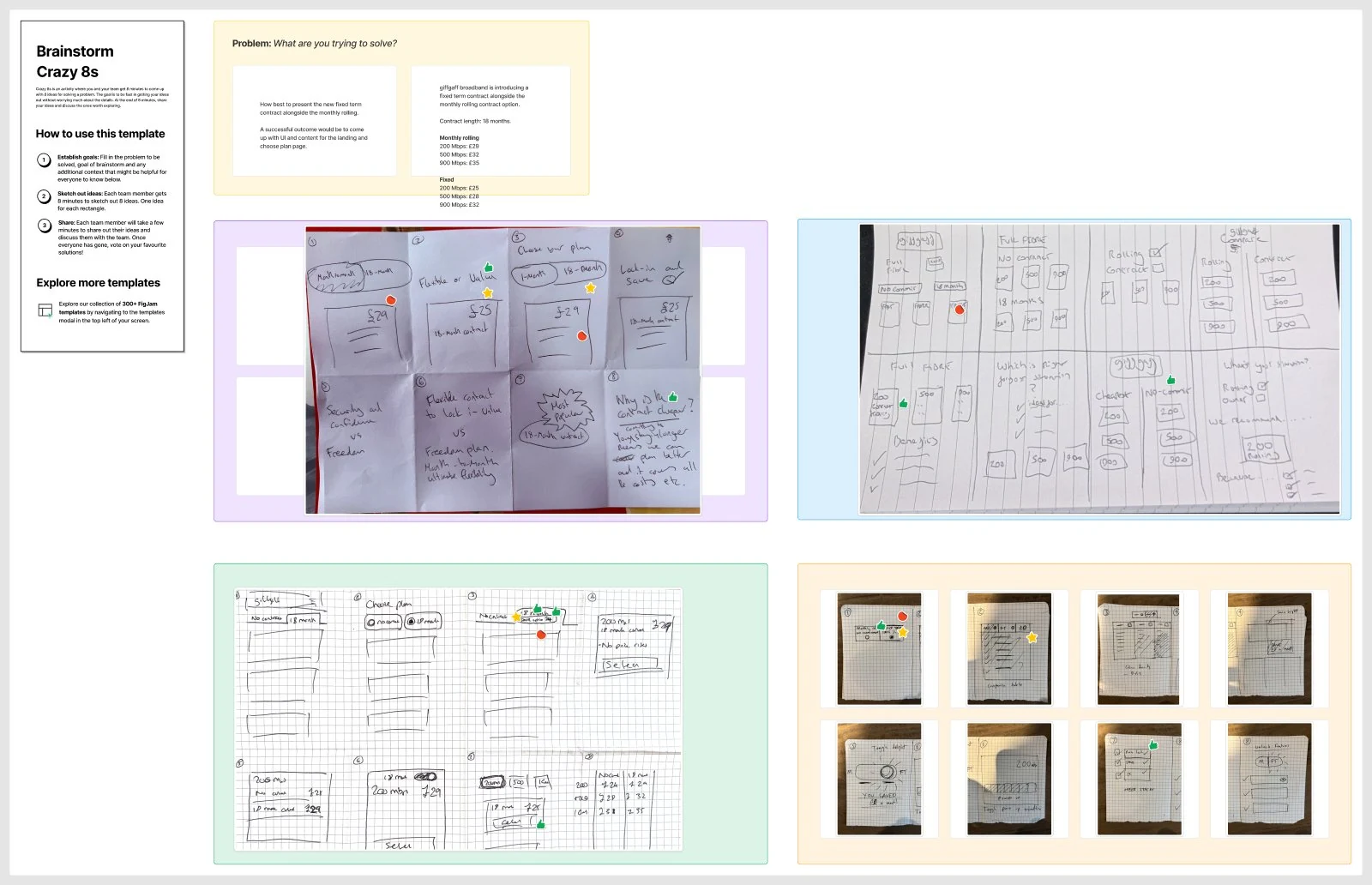Click thumbs-up sticker beside '200' in blue section's lower-left sketch
Image resolution: width=1372 pixels, height=885 pixels.
coord(903,403)
